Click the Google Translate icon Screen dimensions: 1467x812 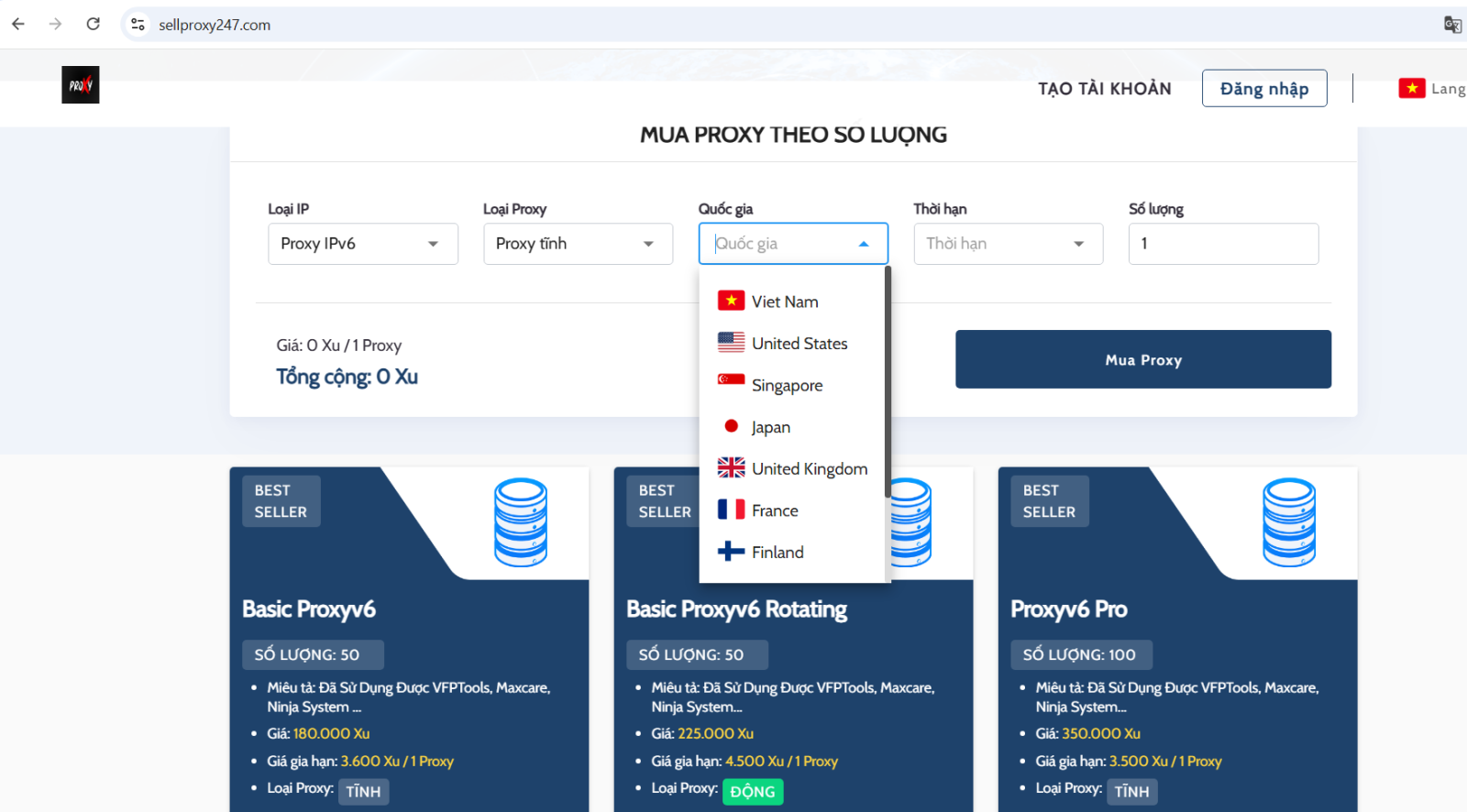pos(1452,25)
